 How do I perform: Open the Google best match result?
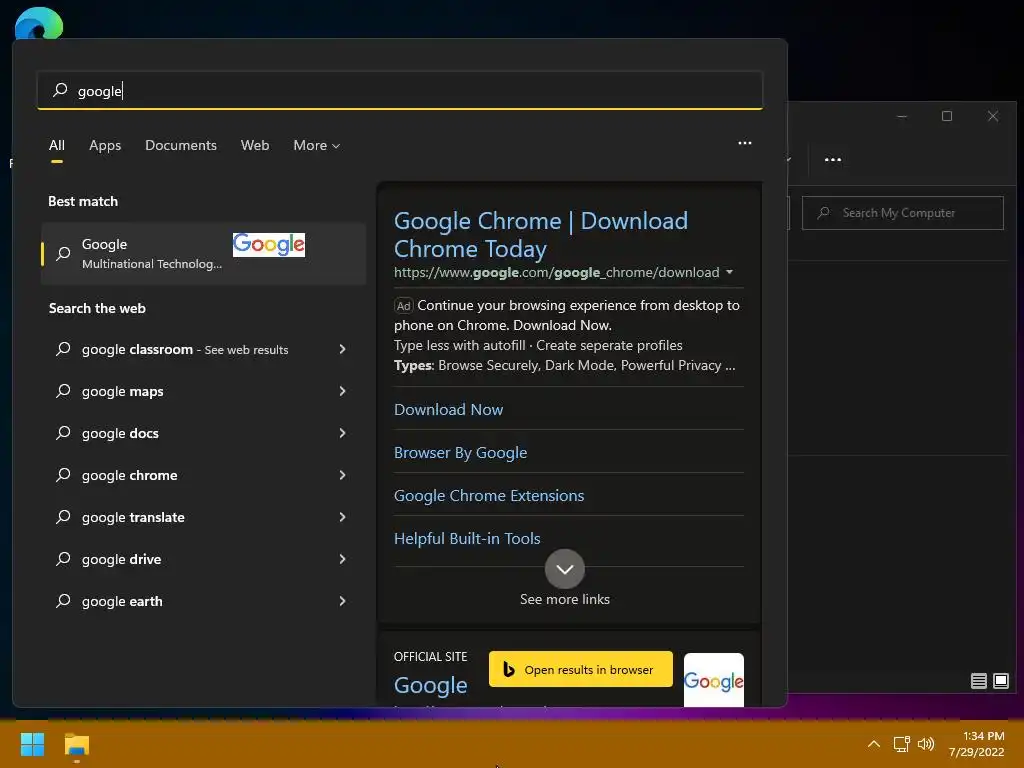tap(203, 253)
